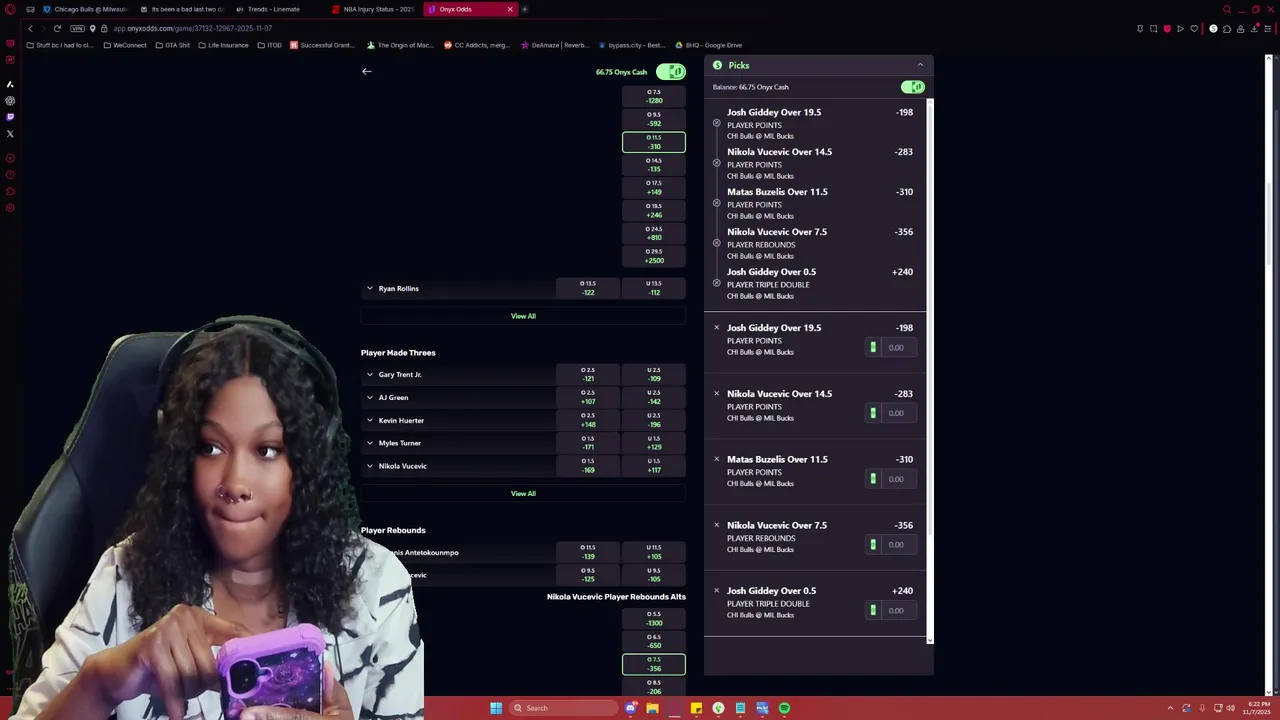
Task: Expand Kevin Huerter row chevron
Action: click(x=369, y=420)
